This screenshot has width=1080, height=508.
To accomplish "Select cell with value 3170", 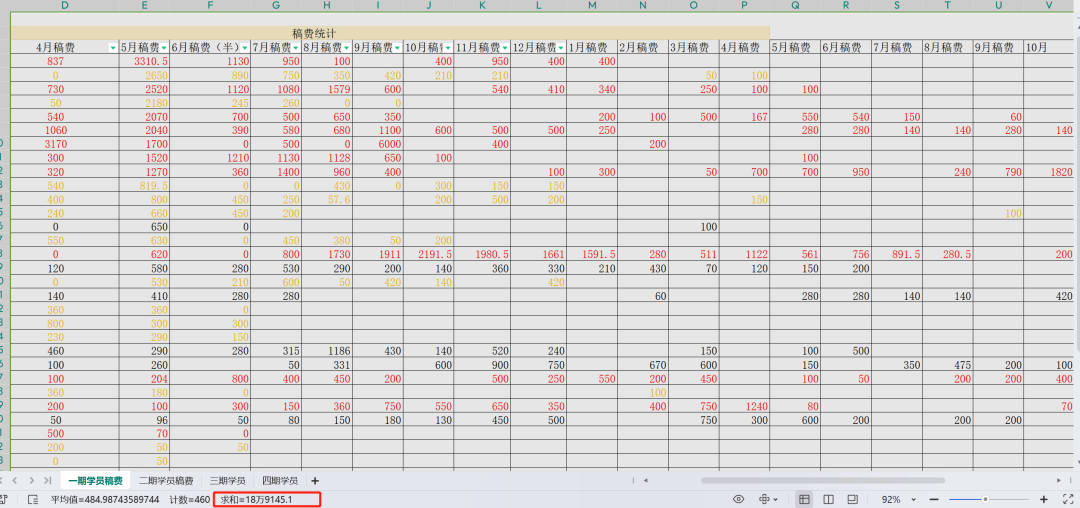I will pos(65,144).
